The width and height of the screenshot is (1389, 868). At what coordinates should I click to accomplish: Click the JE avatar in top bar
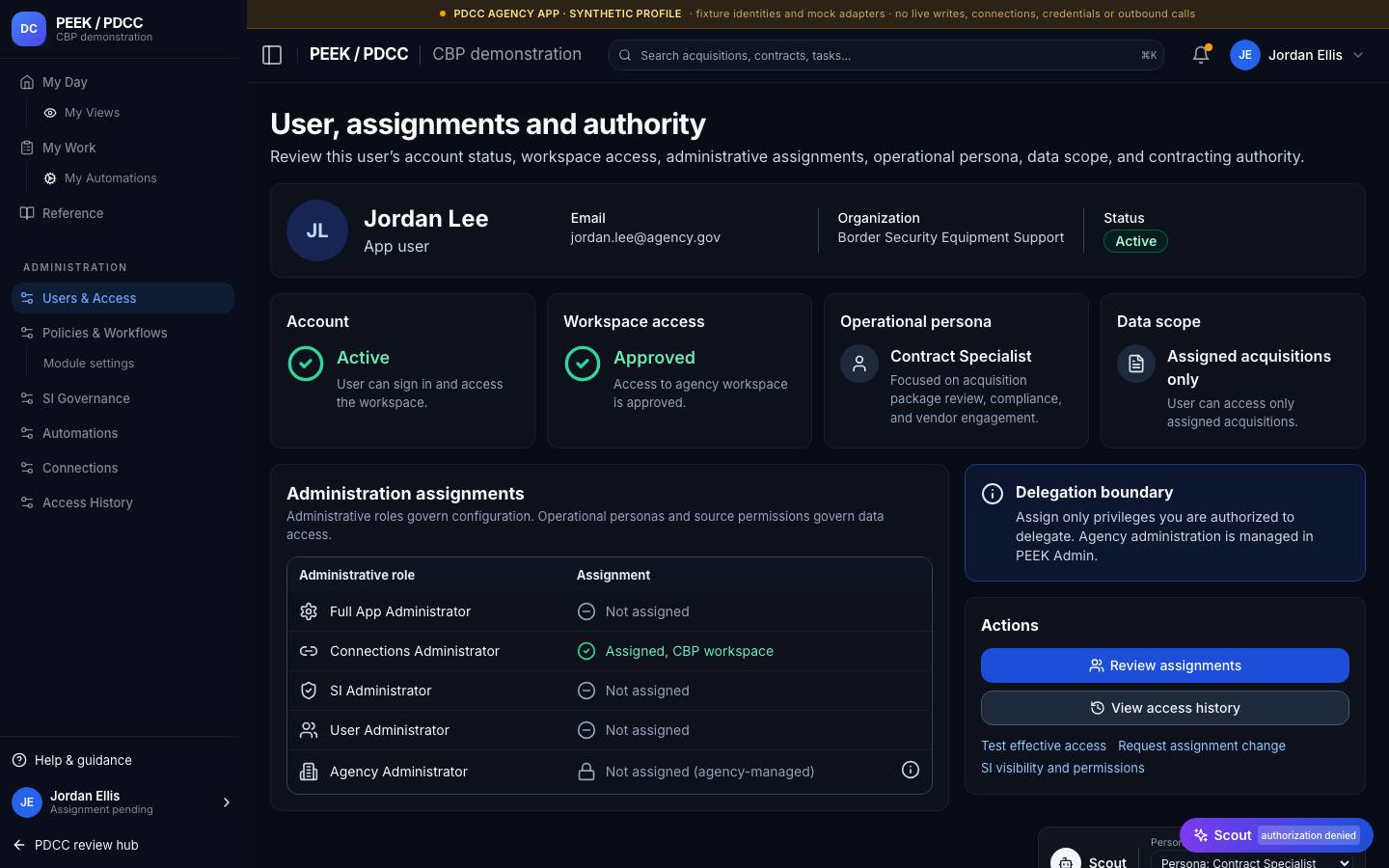1245,55
